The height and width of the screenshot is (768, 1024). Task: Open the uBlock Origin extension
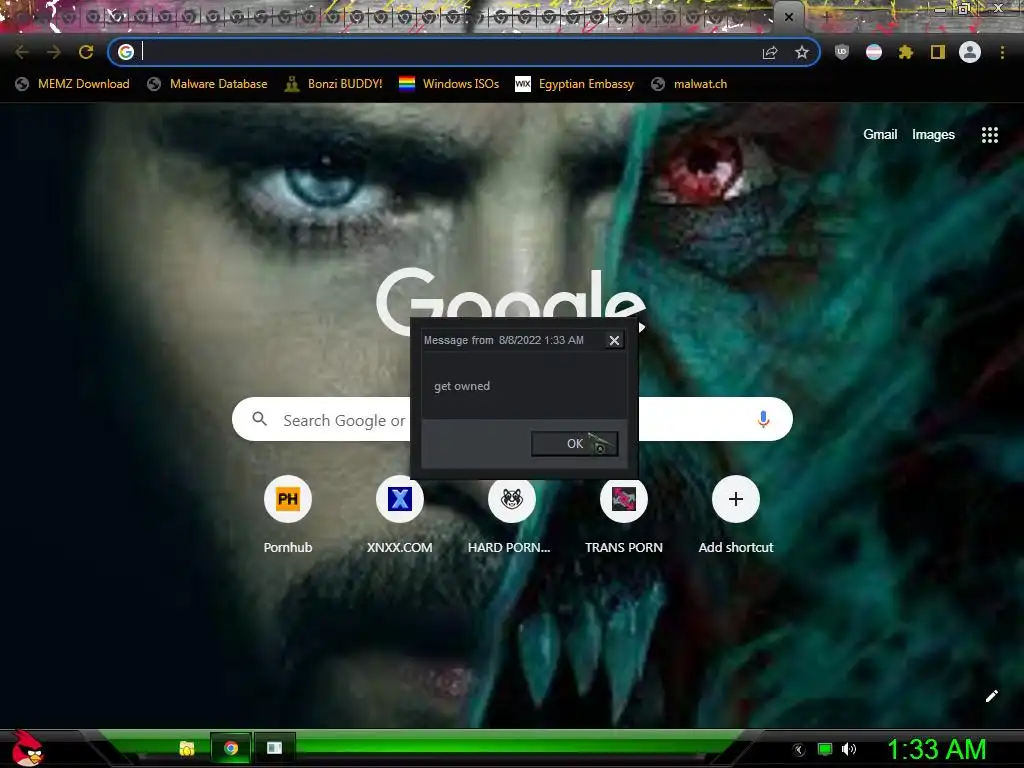click(842, 52)
